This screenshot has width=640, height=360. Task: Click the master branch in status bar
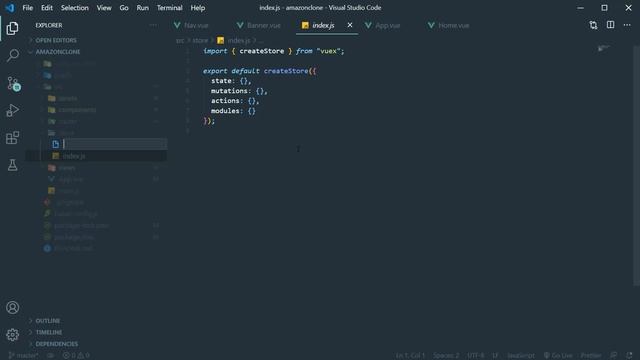pos(23,356)
